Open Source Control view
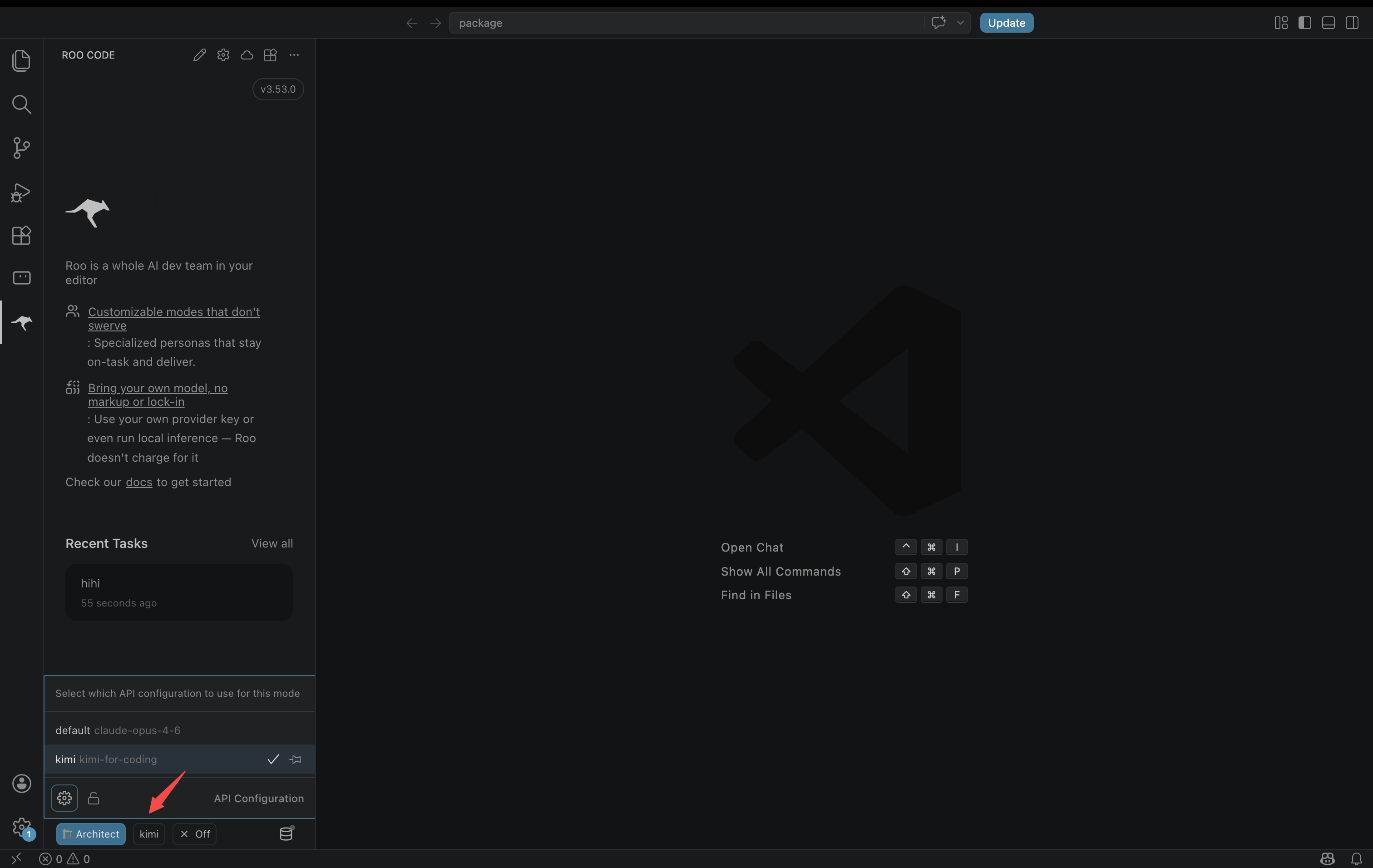Viewport: 1373px width, 868px height. (21, 148)
